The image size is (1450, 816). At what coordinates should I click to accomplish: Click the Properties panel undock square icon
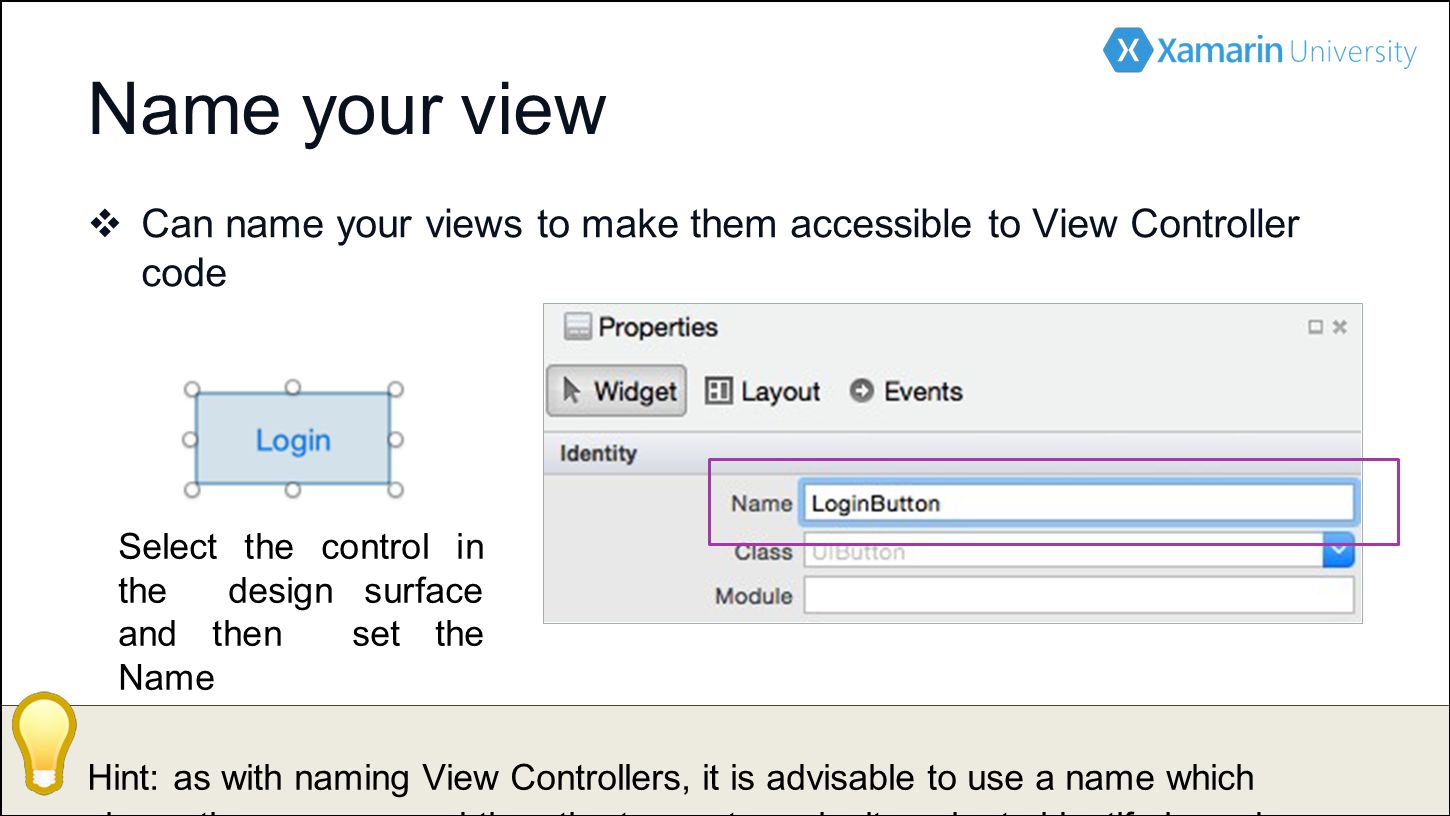(1315, 327)
